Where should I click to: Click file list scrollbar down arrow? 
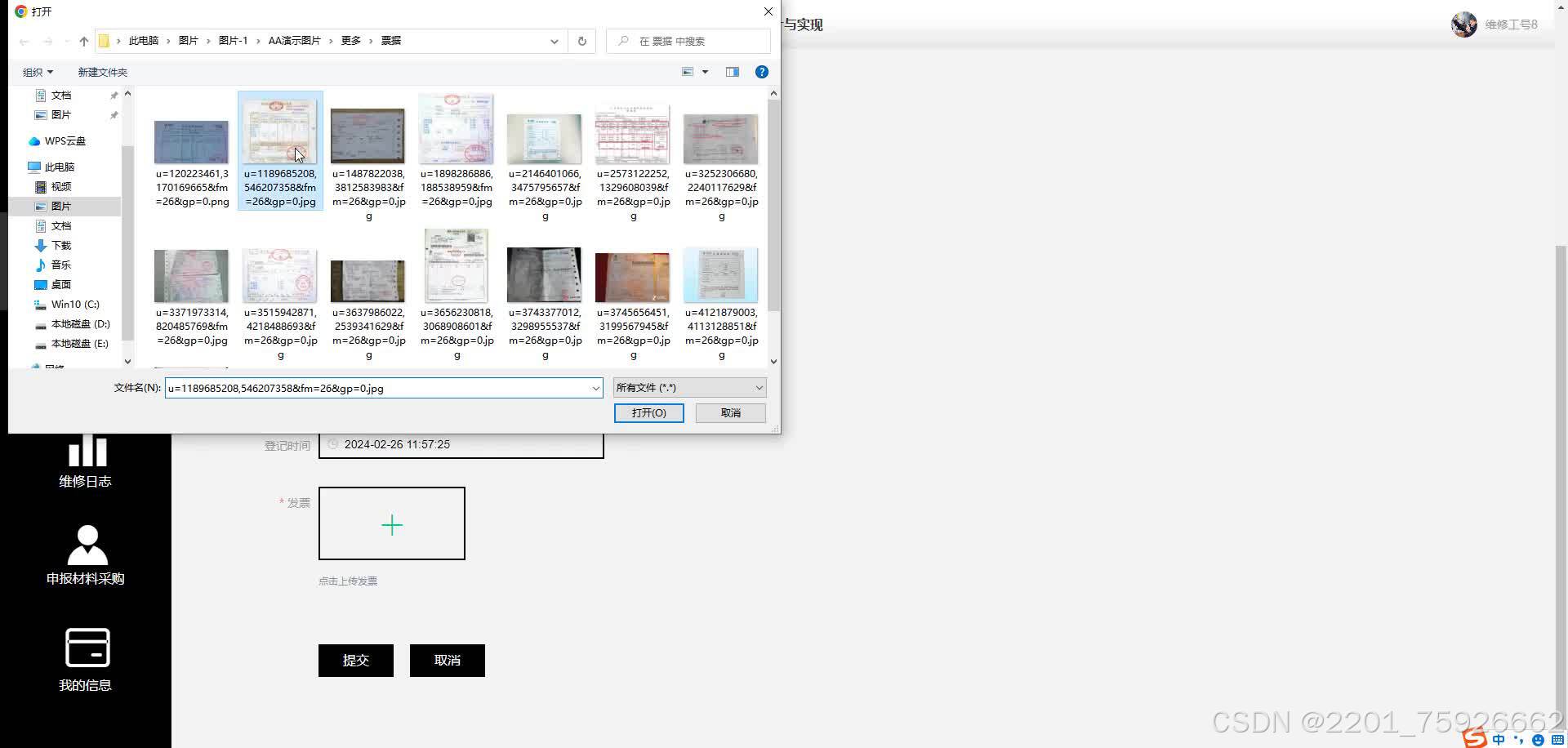773,361
